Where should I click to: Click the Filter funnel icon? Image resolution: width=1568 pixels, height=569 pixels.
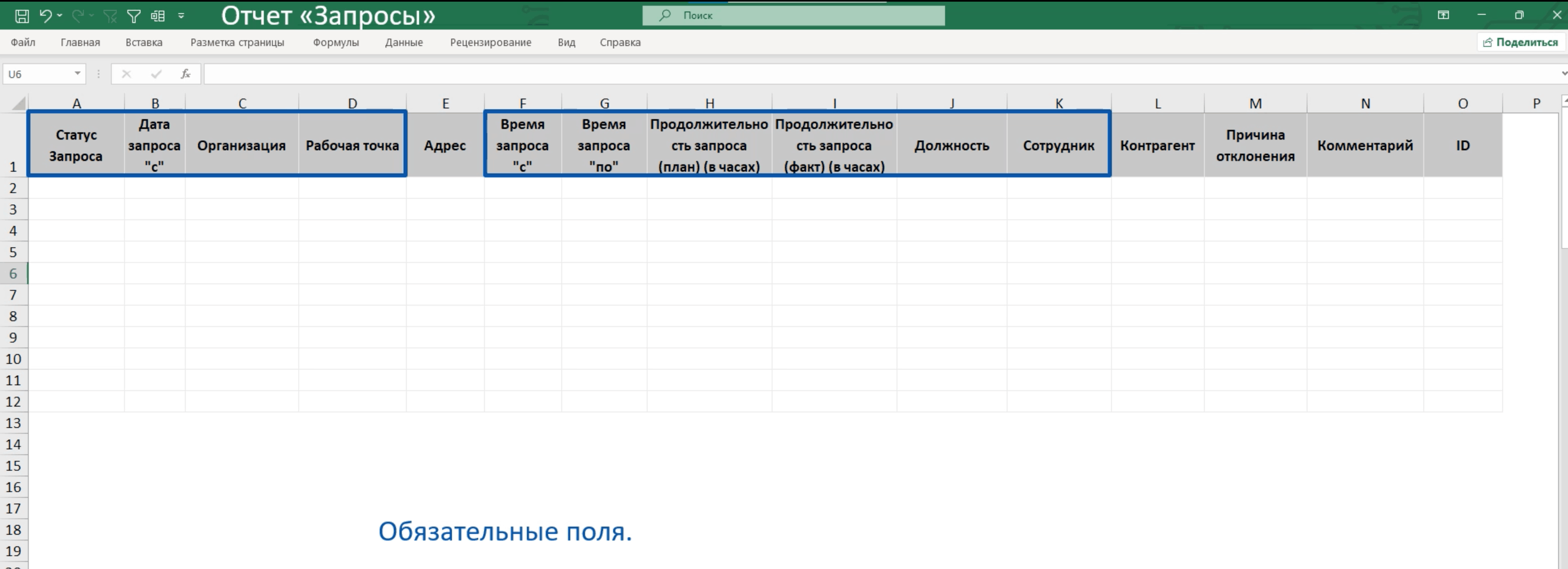pyautogui.click(x=133, y=16)
